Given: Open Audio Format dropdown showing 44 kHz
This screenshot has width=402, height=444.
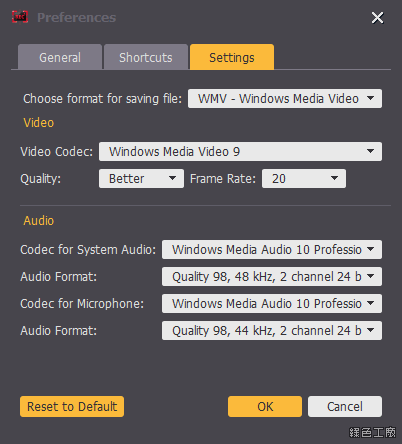Looking at the screenshot, I should [272, 331].
